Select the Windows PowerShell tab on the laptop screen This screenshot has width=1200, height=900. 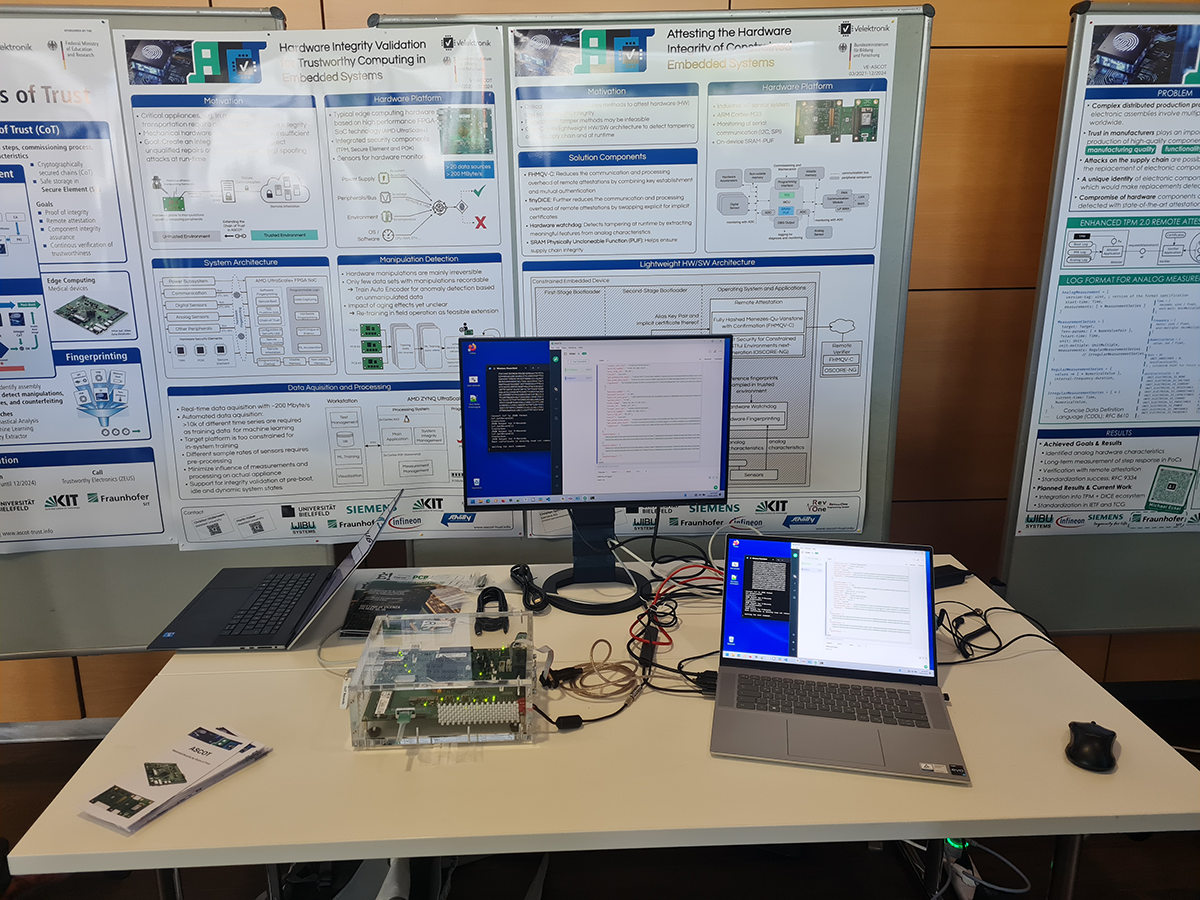point(761,559)
